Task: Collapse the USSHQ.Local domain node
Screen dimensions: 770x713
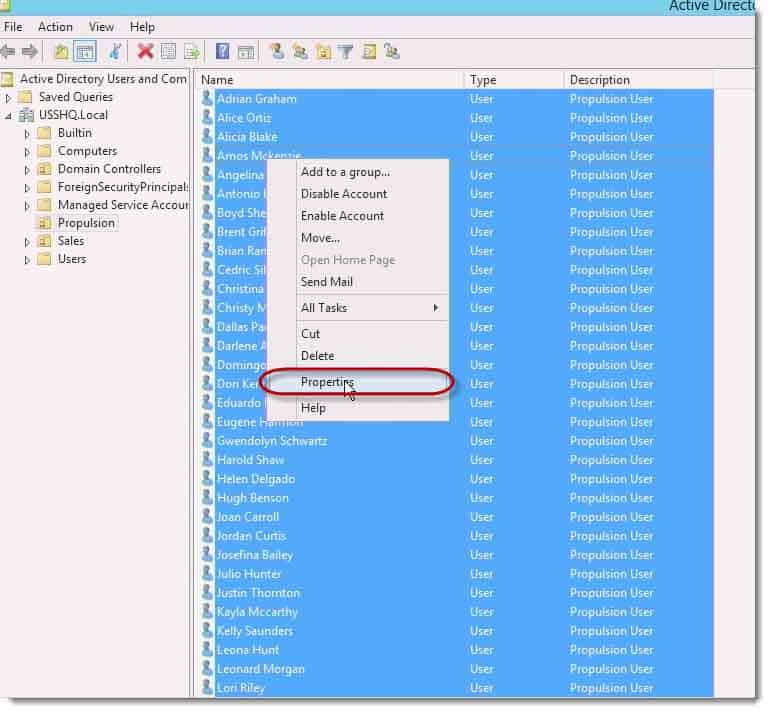Action: [x=8, y=116]
